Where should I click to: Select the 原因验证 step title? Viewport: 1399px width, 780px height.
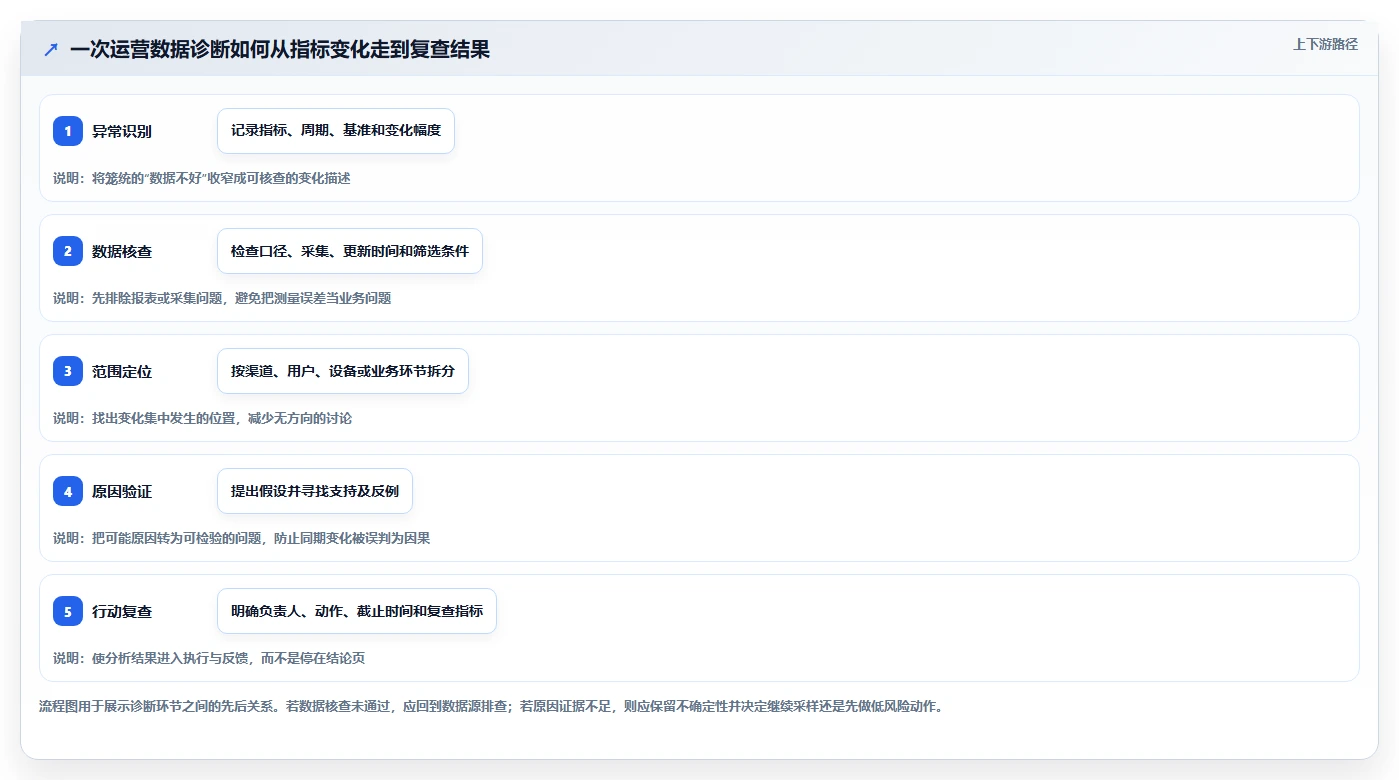(122, 491)
